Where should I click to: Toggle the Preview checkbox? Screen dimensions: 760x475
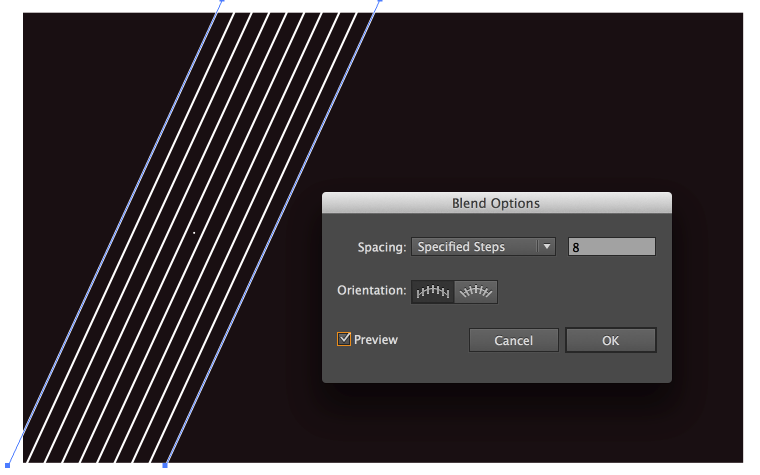coord(344,339)
